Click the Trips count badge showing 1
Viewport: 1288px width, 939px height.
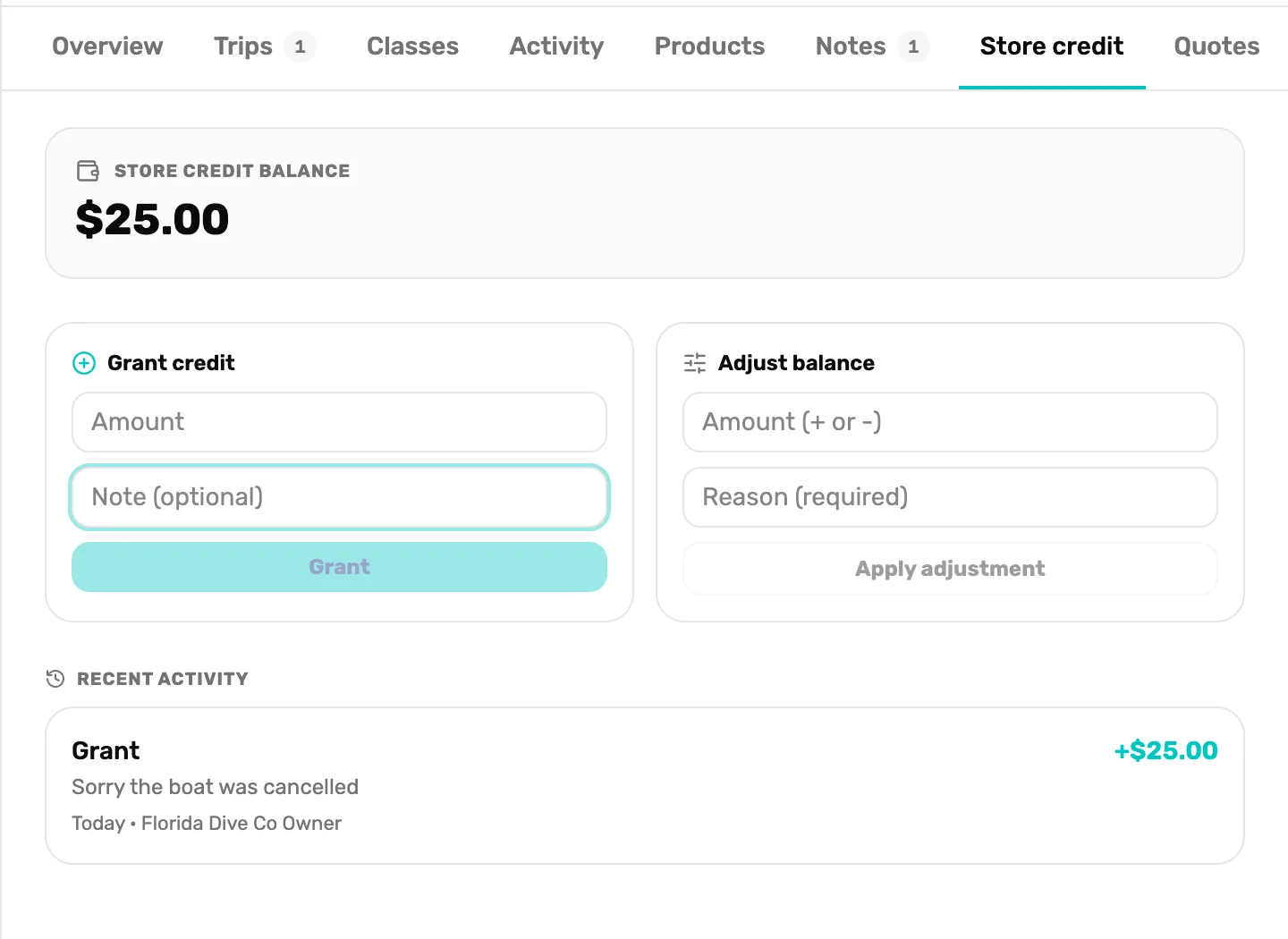click(300, 47)
